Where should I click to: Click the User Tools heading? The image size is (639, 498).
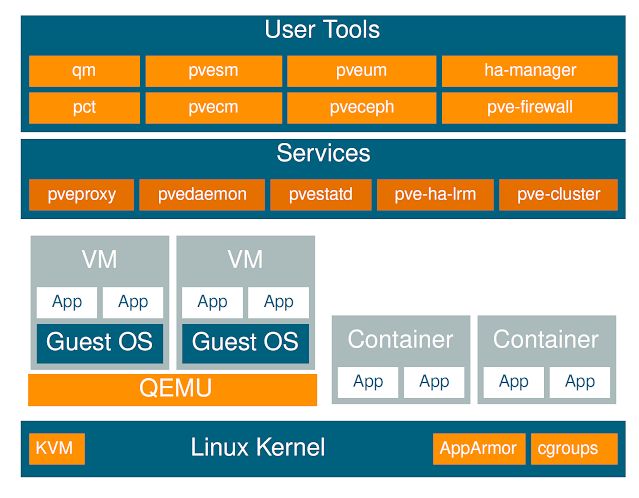pyautogui.click(x=322, y=29)
